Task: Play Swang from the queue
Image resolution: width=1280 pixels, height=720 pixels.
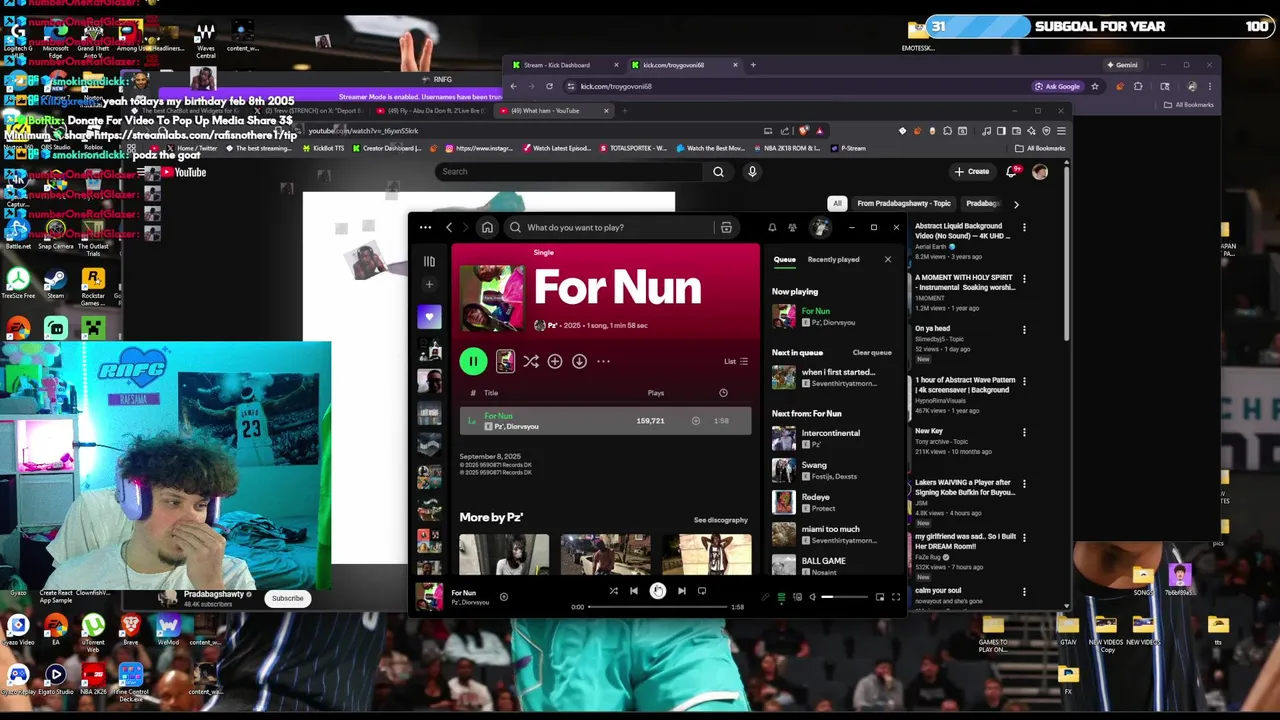Action: click(x=832, y=470)
